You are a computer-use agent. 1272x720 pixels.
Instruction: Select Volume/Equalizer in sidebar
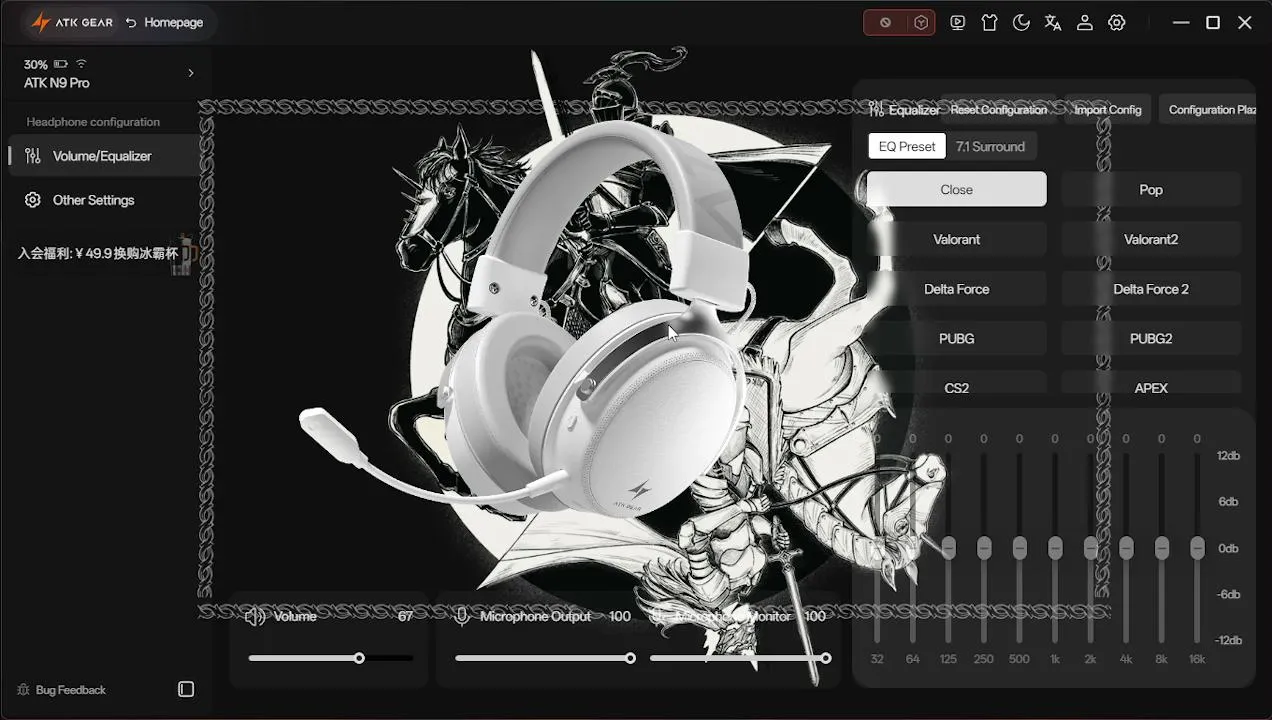click(104, 156)
